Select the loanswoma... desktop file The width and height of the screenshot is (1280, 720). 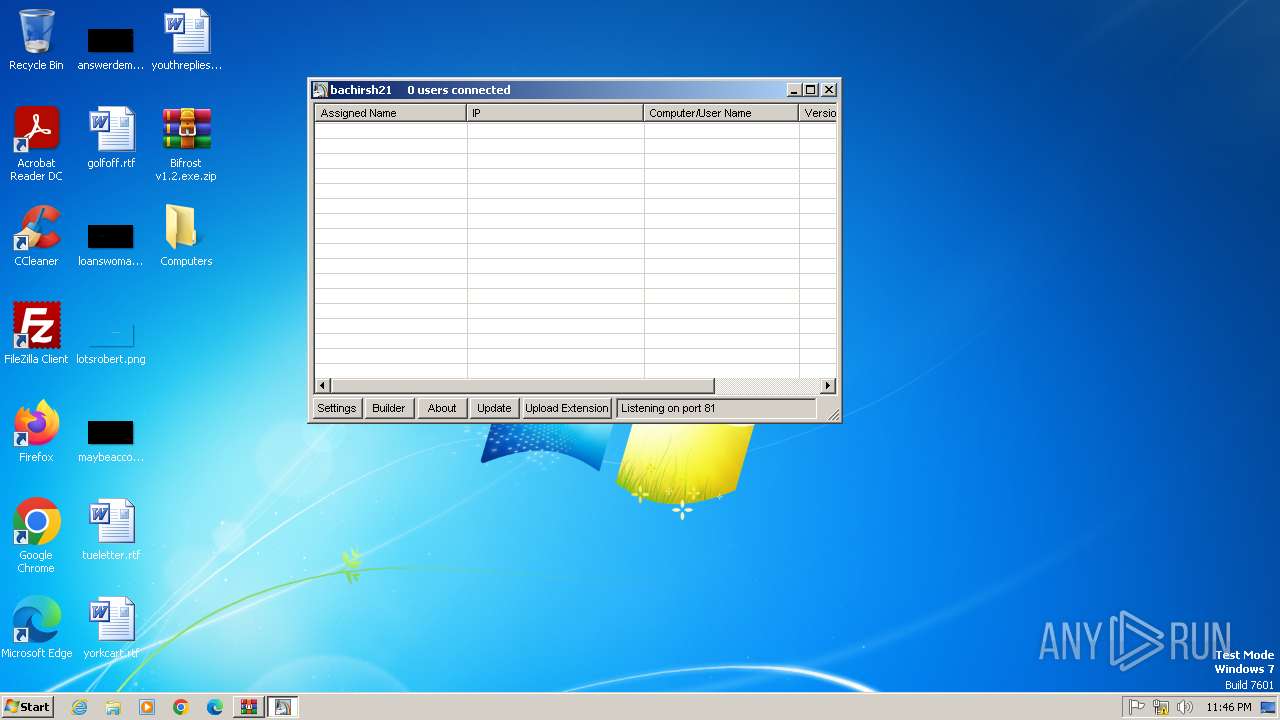[111, 244]
